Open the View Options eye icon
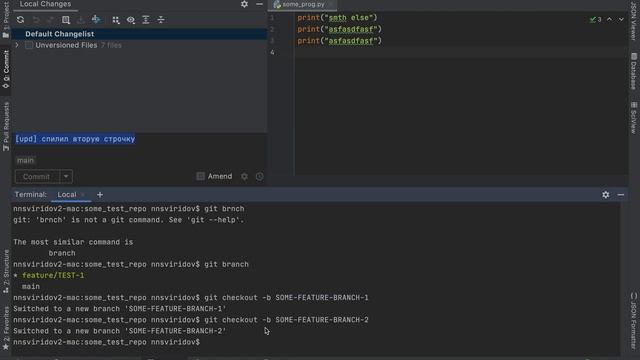Screen dimensions: 640x360 (131, 20)
